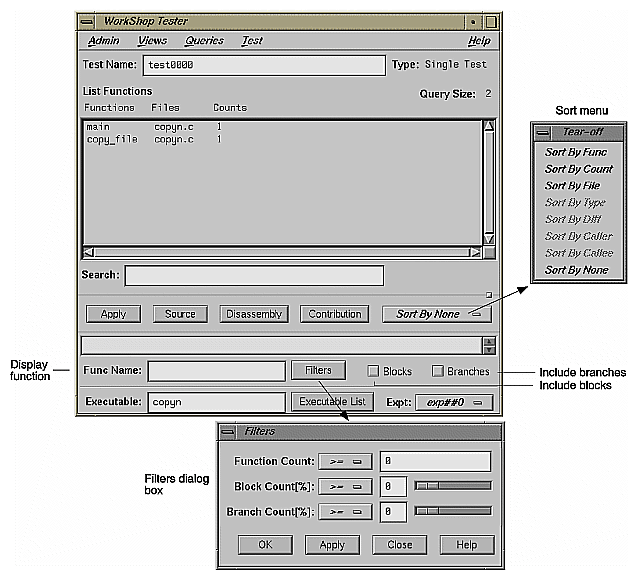Click the Contribution button
The height and width of the screenshot is (581, 638).
pyautogui.click(x=334, y=314)
